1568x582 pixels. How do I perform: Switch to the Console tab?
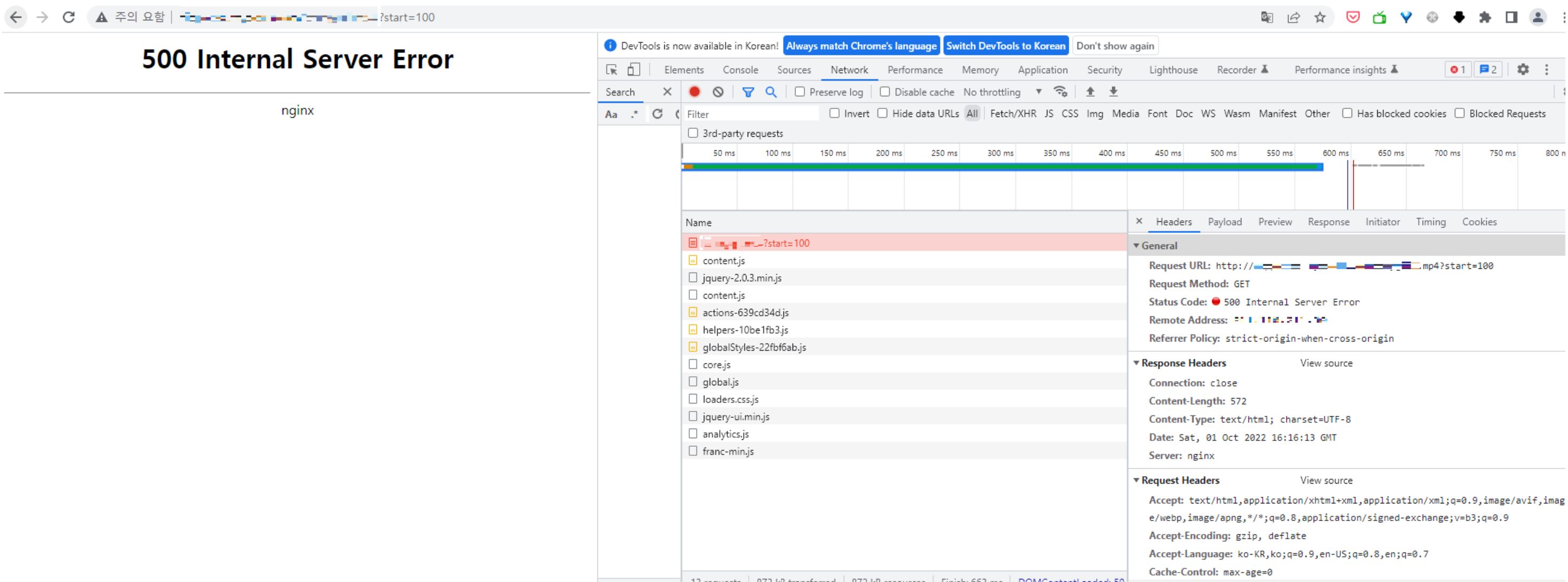(x=740, y=70)
